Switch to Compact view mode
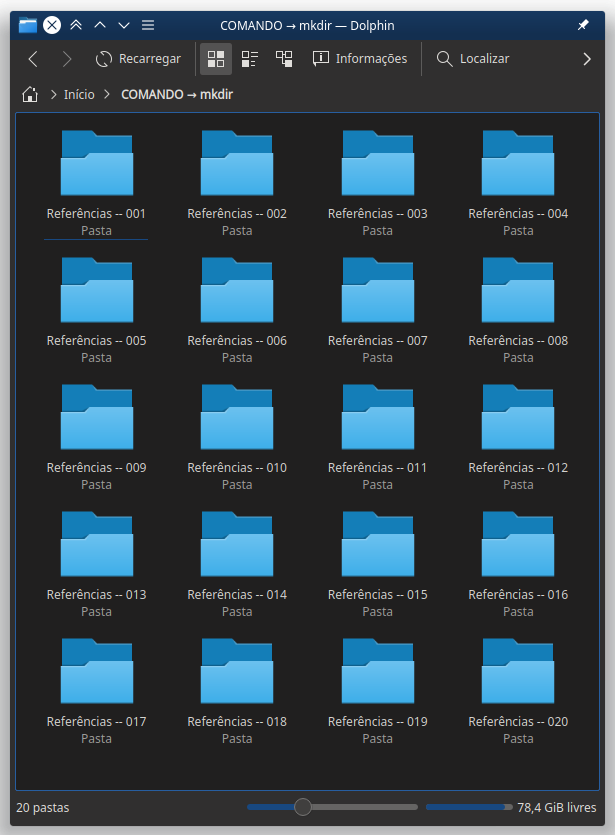Image resolution: width=615 pixels, height=835 pixels. point(250,59)
